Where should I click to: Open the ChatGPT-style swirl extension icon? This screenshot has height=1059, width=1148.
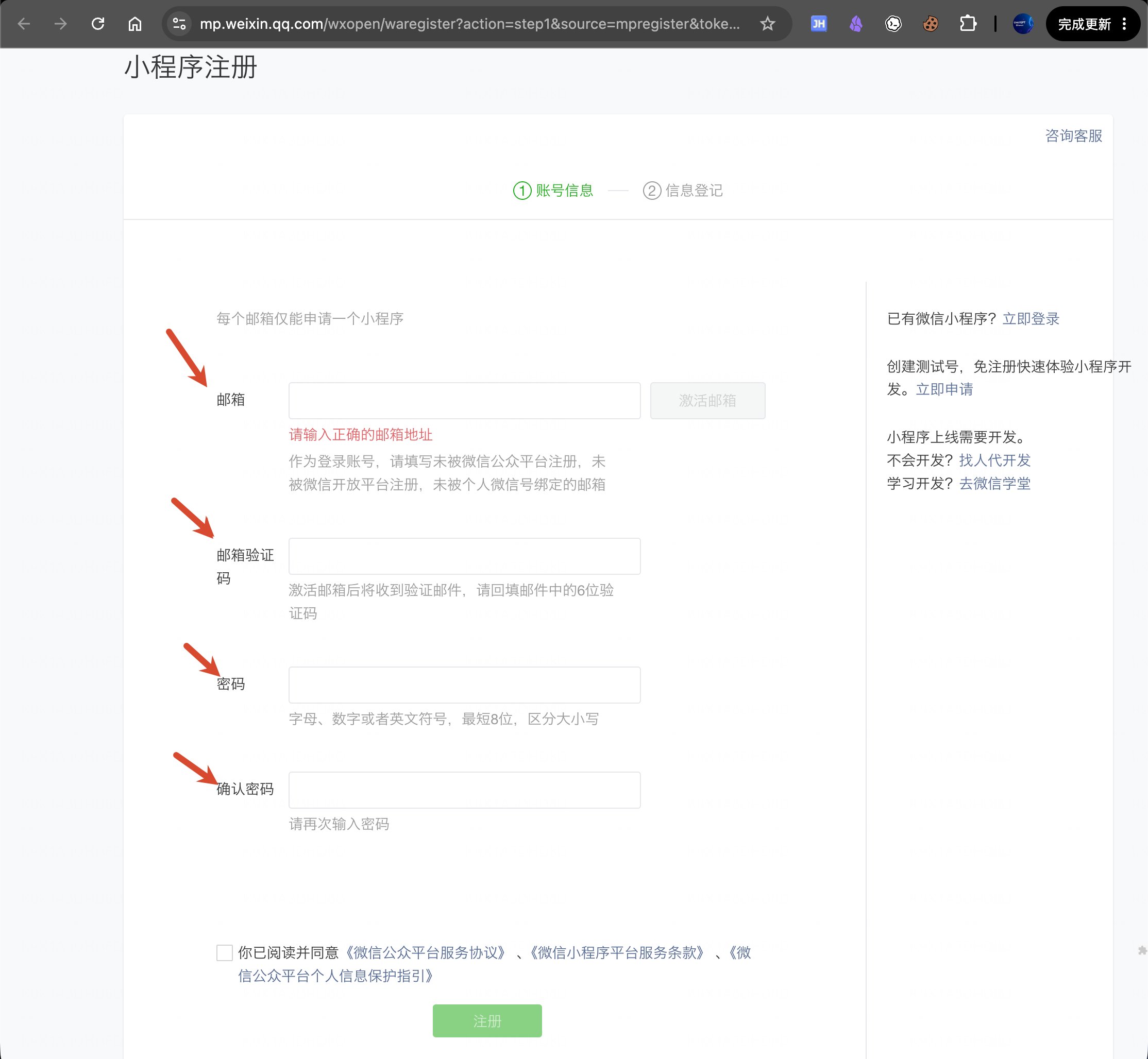pos(893,24)
